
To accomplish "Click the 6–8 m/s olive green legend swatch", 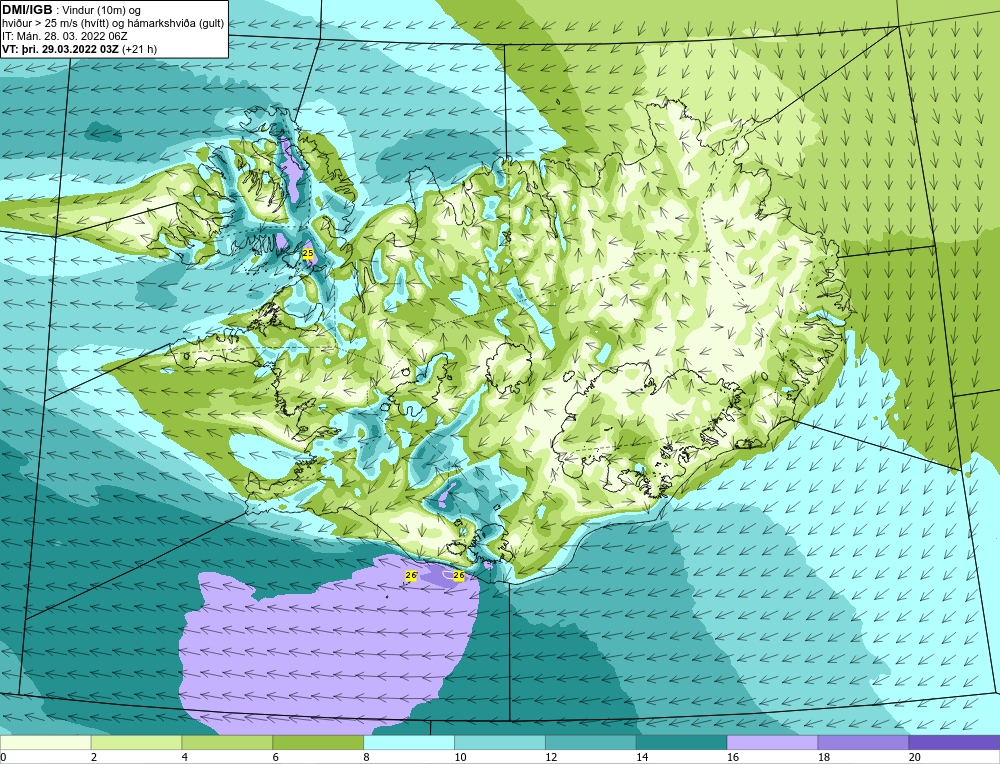I will pyautogui.click(x=318, y=742).
